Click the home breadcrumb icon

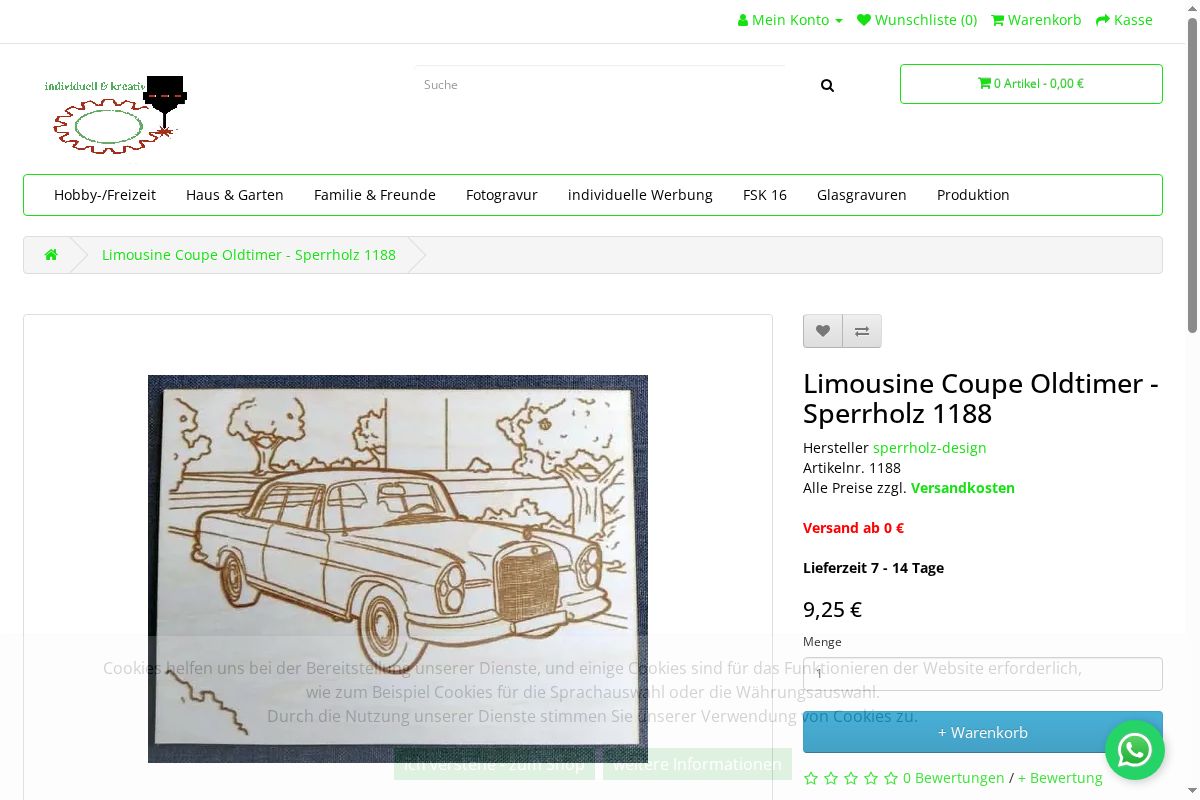tap(51, 255)
